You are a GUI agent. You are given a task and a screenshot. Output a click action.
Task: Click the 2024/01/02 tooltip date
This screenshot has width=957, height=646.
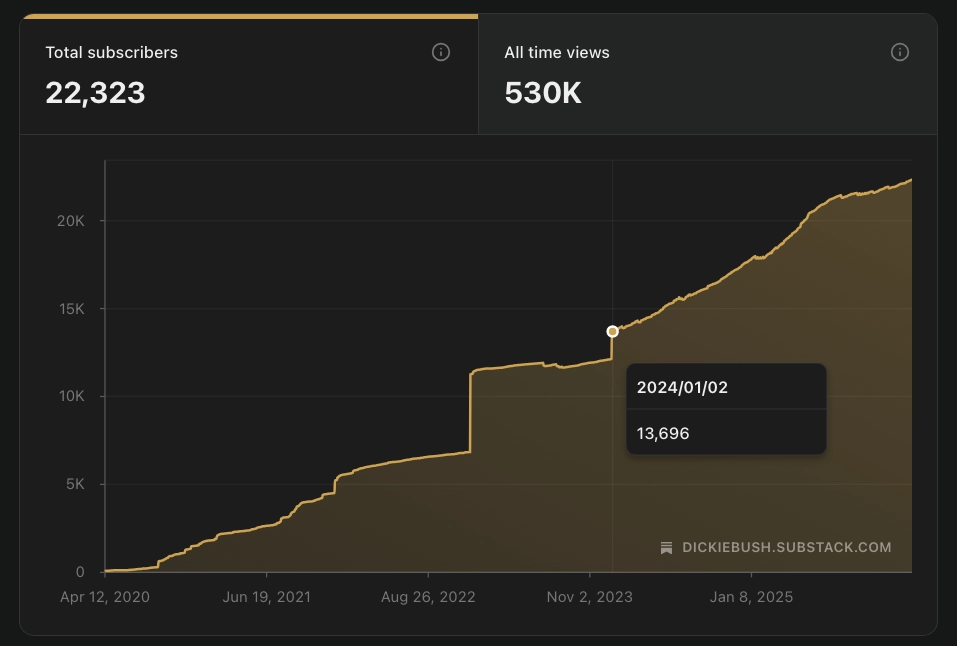(x=682, y=387)
